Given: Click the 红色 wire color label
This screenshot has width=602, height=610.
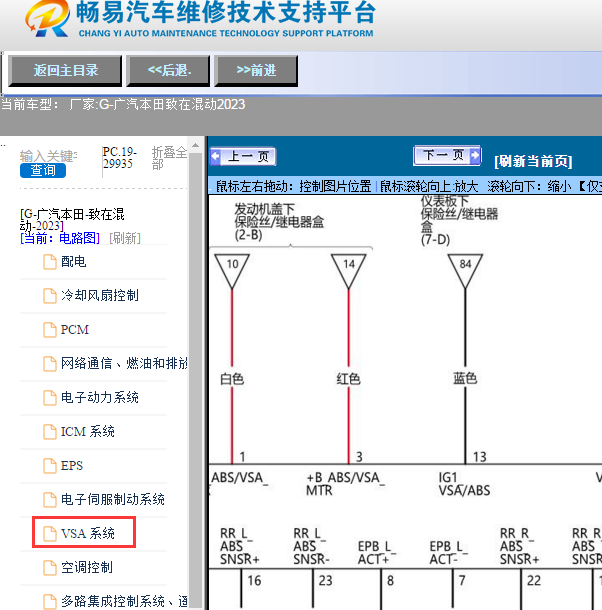Looking at the screenshot, I should coord(348,379).
